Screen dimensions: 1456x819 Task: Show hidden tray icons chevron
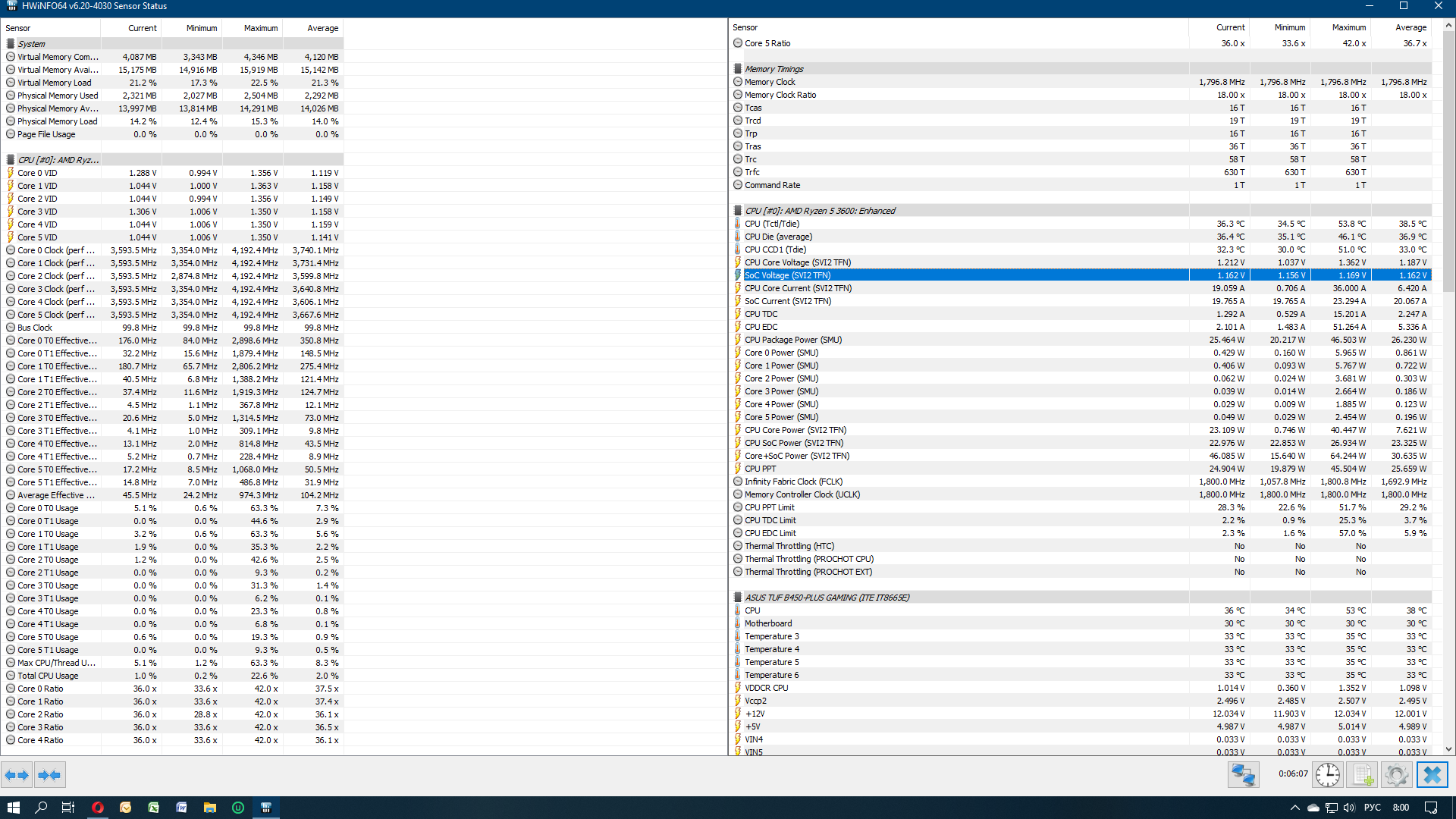point(1294,808)
